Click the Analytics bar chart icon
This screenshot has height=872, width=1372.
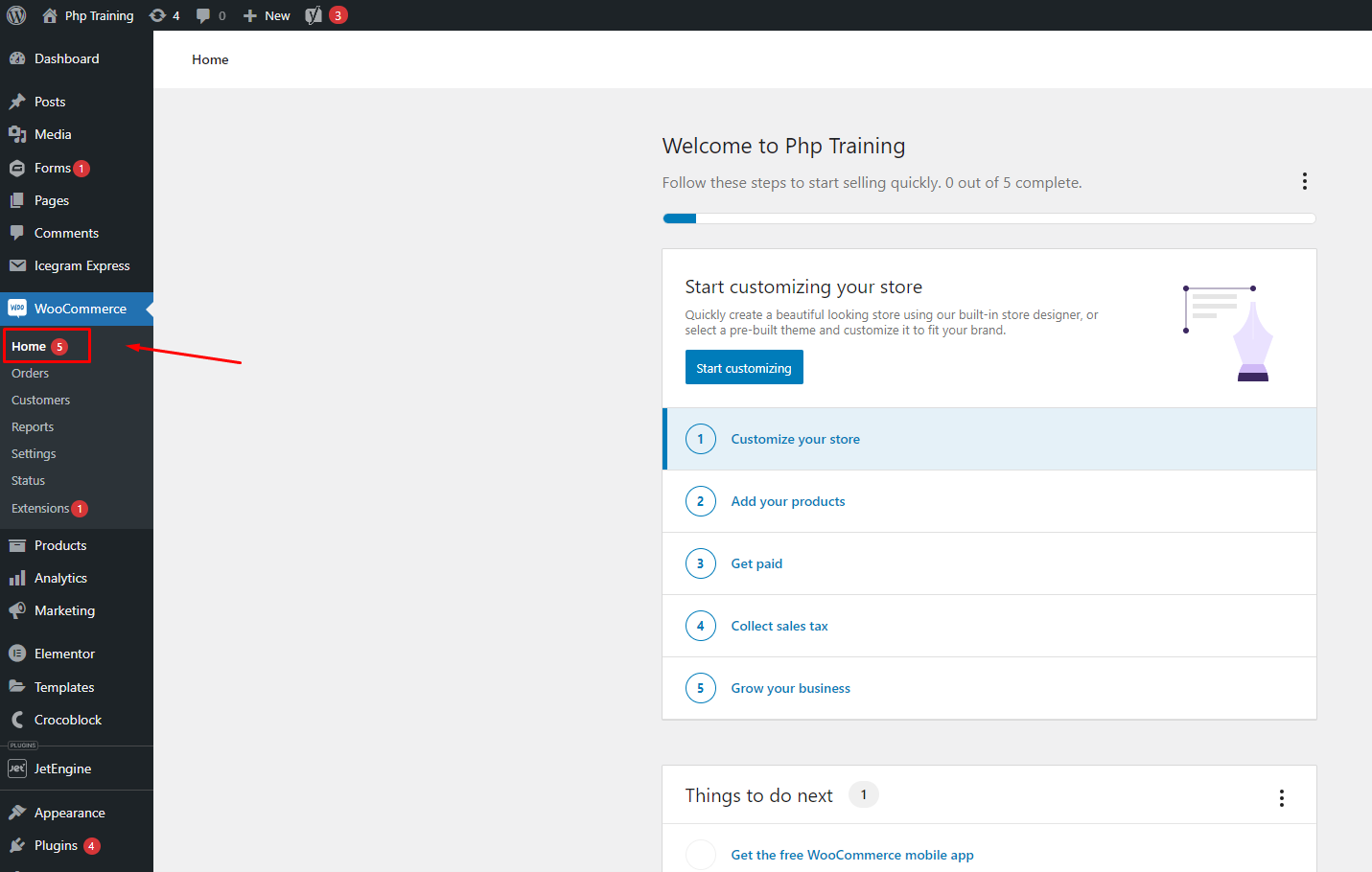[17, 578]
